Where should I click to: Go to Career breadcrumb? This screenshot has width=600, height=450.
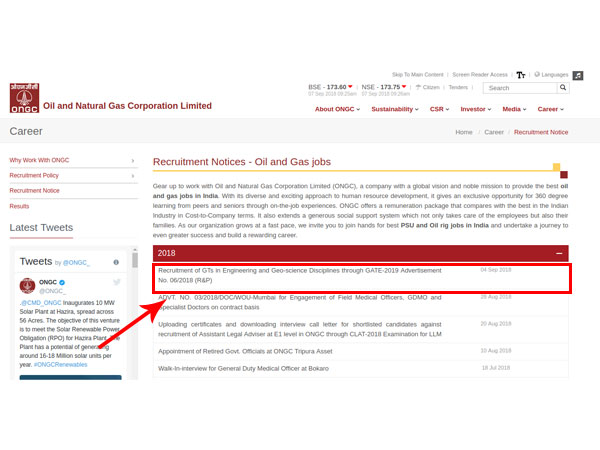point(494,132)
